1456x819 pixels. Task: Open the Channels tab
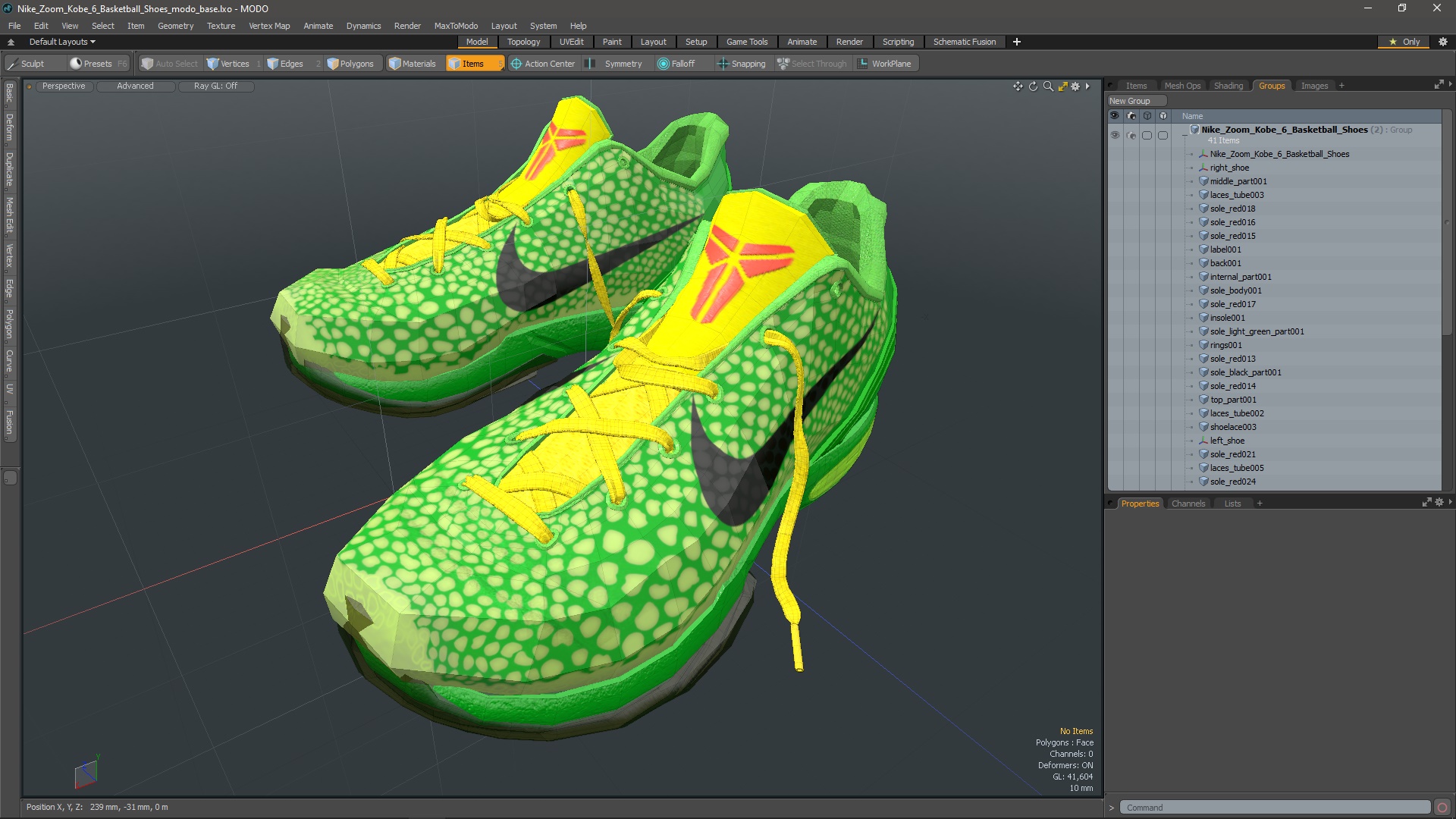coord(1188,504)
